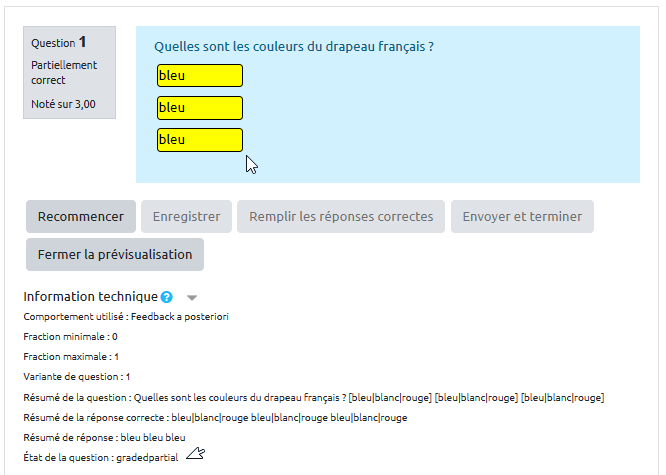666x475 pixels.
Task: Click the 'Variante de question : 1' line
Action: tap(76, 377)
